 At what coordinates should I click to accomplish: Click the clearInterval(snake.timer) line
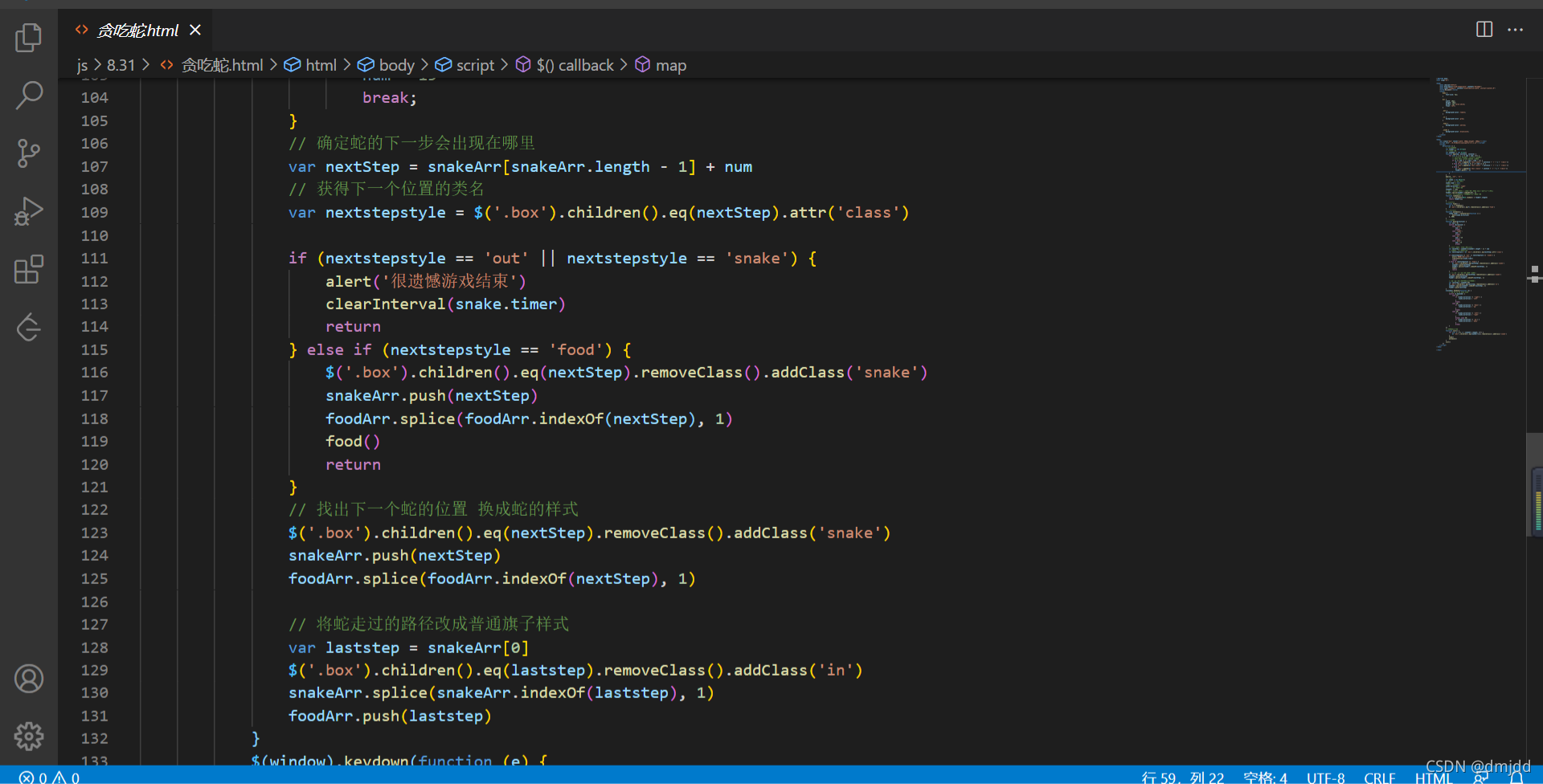point(445,304)
